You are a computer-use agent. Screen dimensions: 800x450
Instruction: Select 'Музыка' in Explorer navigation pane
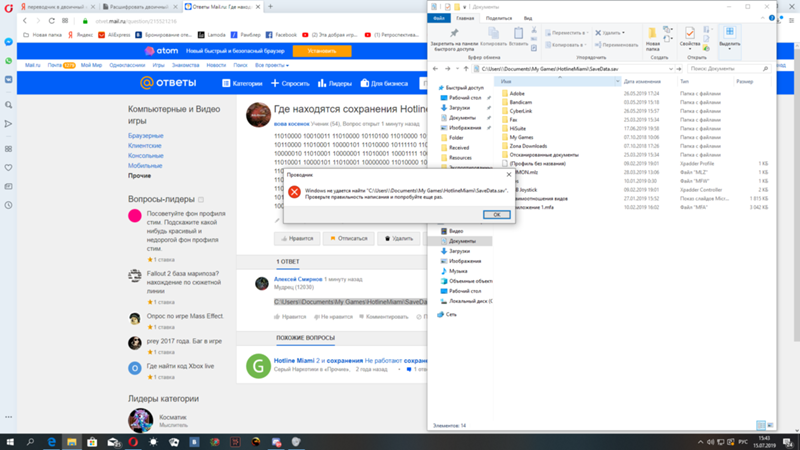pos(458,271)
